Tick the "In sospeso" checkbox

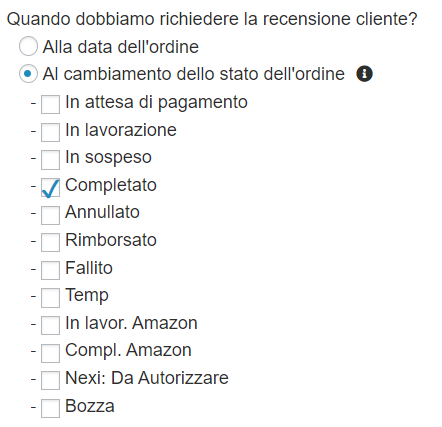pyautogui.click(x=50, y=160)
